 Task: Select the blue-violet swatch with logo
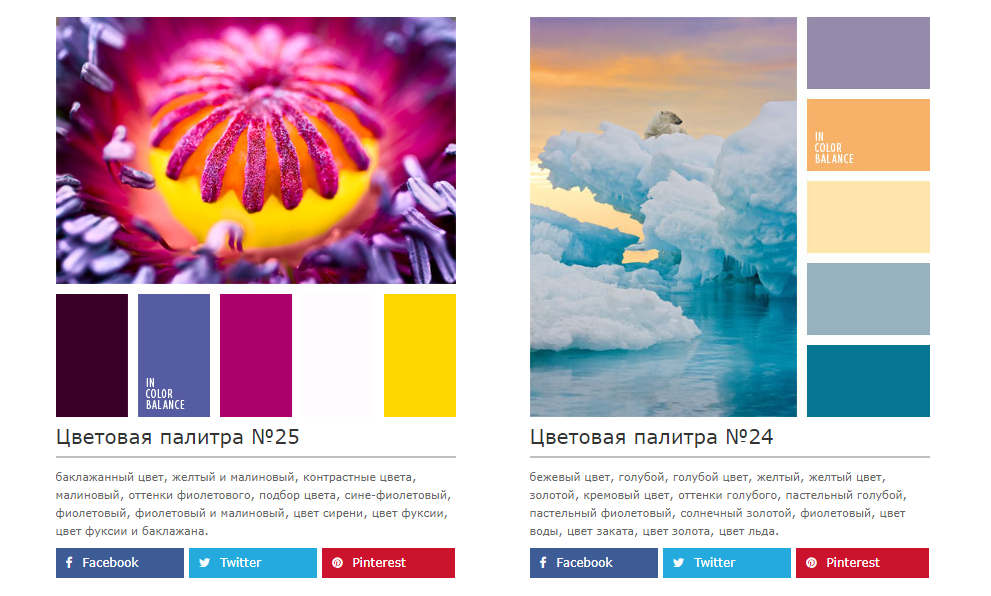tap(174, 355)
